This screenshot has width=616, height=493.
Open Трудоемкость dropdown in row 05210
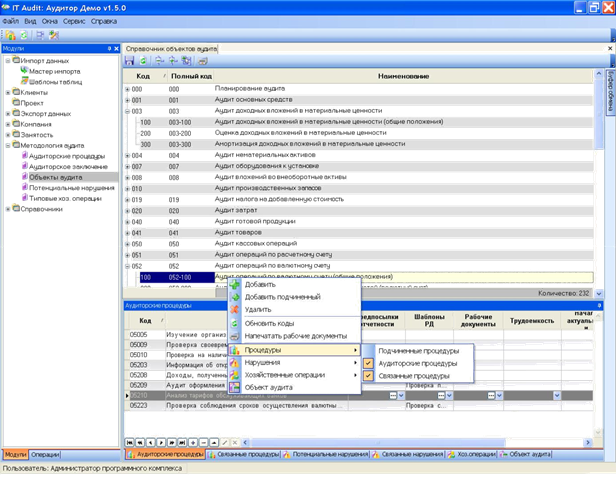tap(557, 396)
